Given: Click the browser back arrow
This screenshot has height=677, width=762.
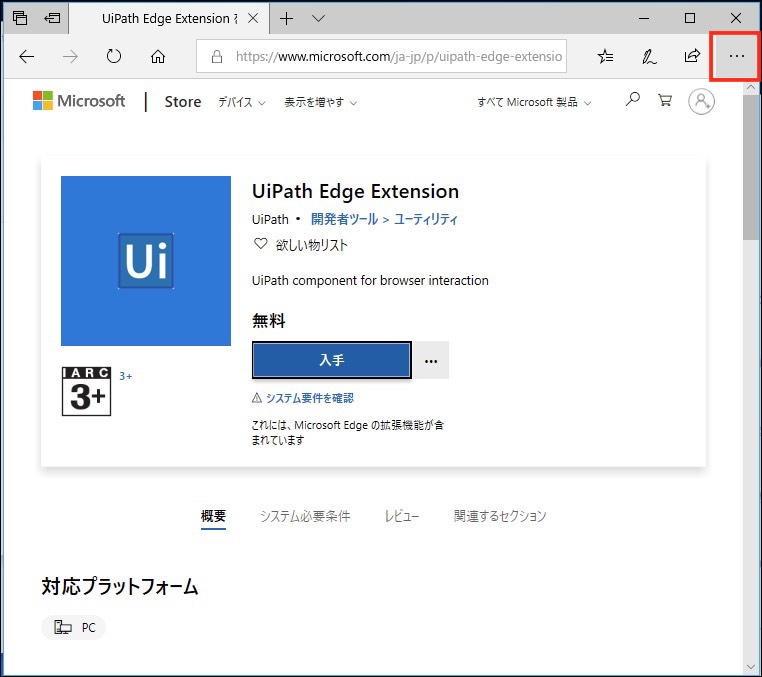Looking at the screenshot, I should (x=27, y=57).
